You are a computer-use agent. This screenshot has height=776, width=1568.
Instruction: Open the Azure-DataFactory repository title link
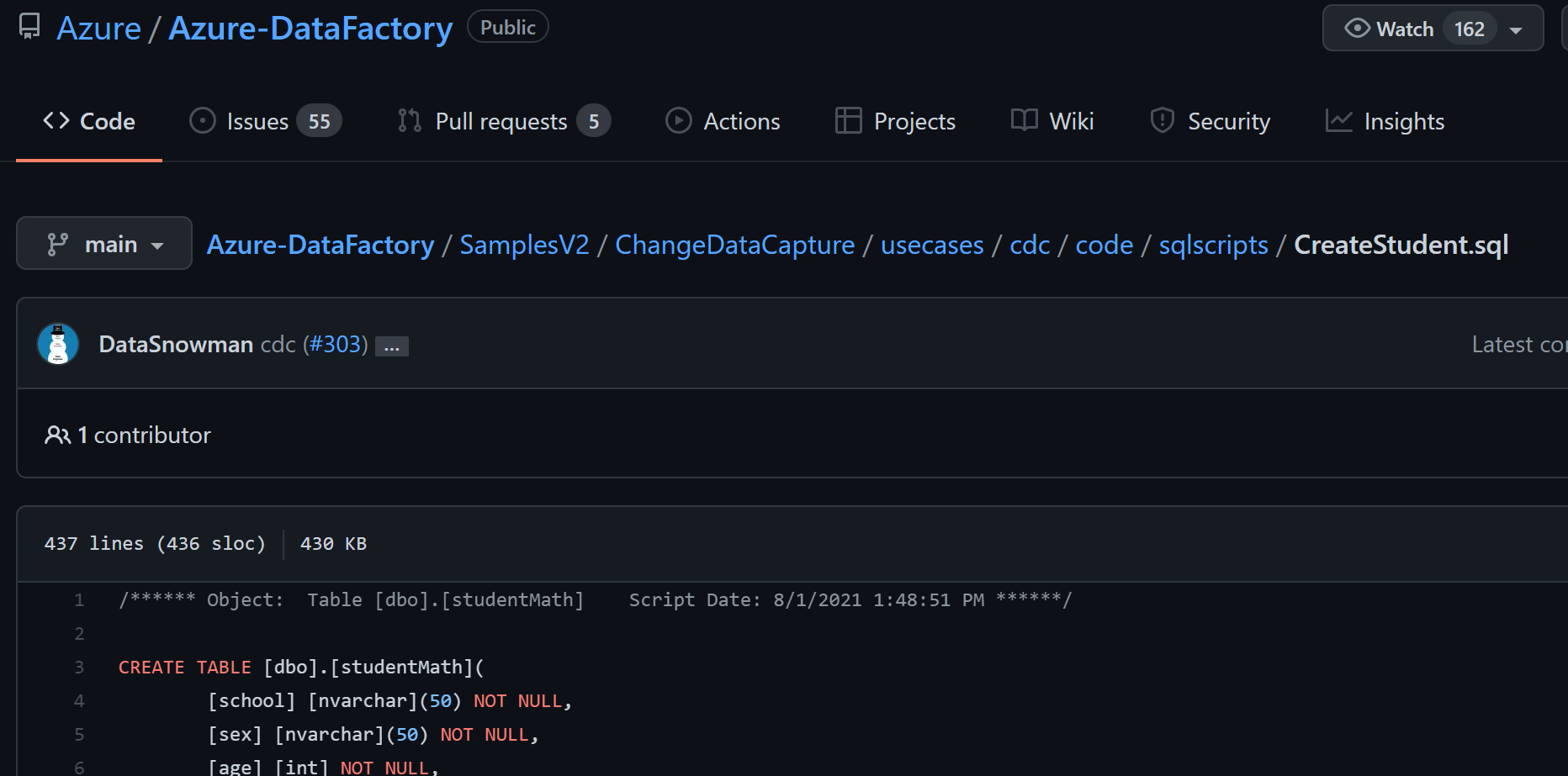pyautogui.click(x=310, y=29)
